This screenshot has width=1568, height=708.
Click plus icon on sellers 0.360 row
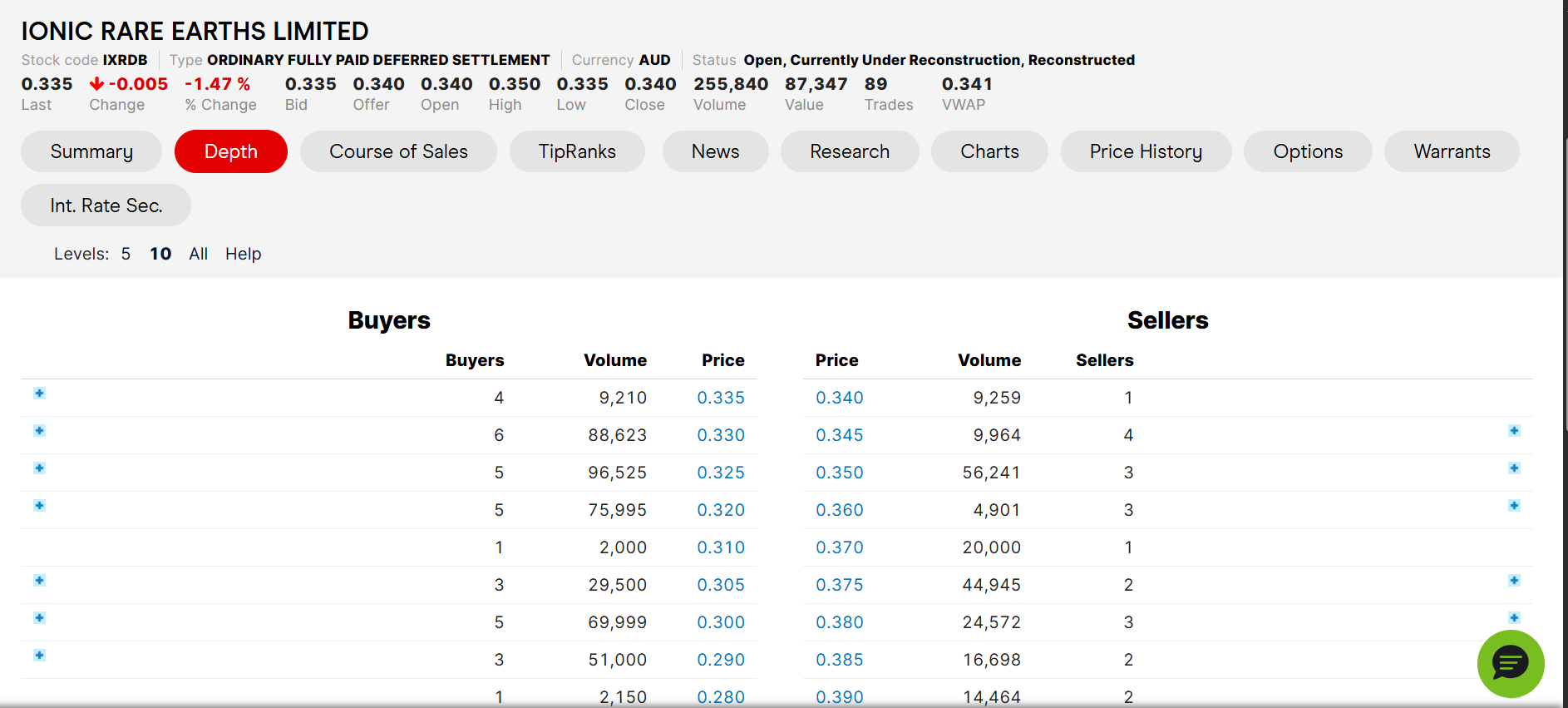tap(1514, 506)
